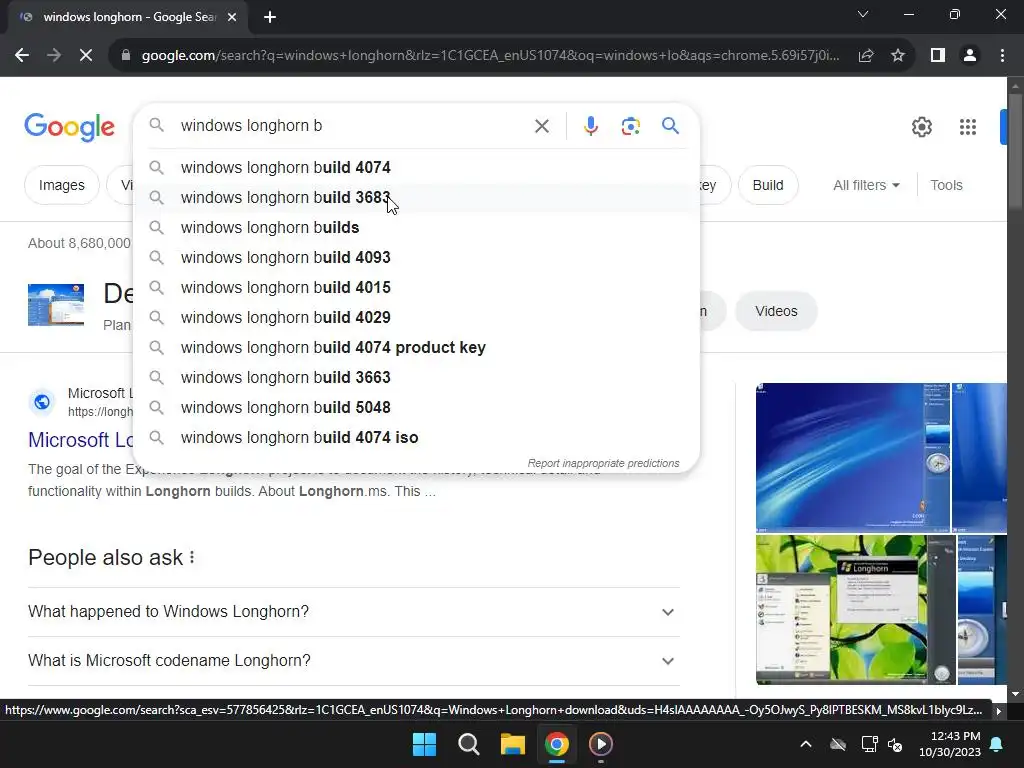Click the Tools button
Viewport: 1024px width, 768px height.
click(946, 185)
